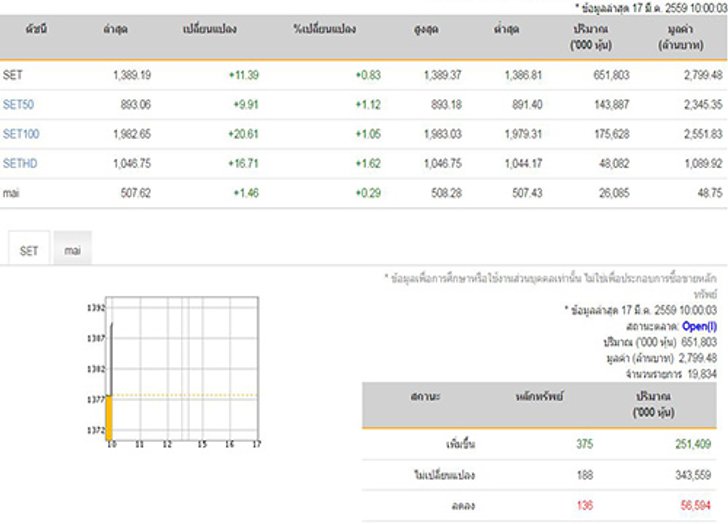Viewport: 728px width, 524px height.
Task: Click the decliners count 136
Action: point(585,505)
